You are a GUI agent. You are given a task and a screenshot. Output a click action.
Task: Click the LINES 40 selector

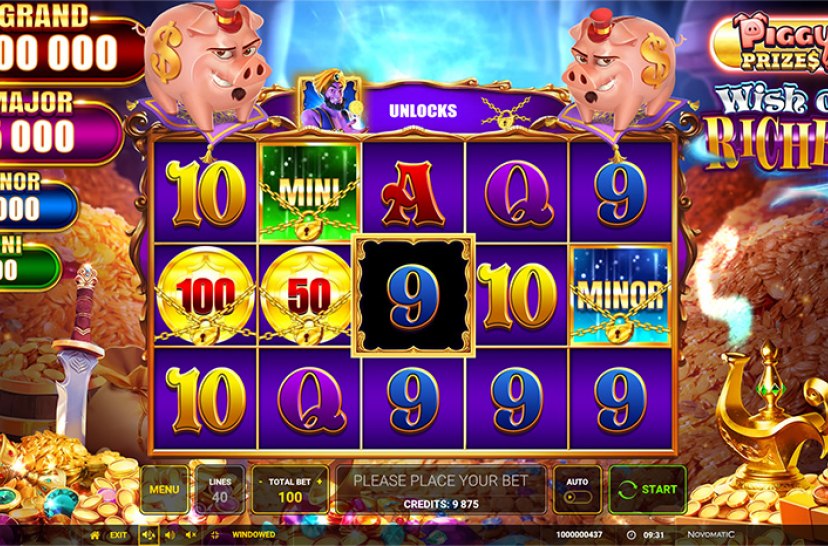pos(220,489)
